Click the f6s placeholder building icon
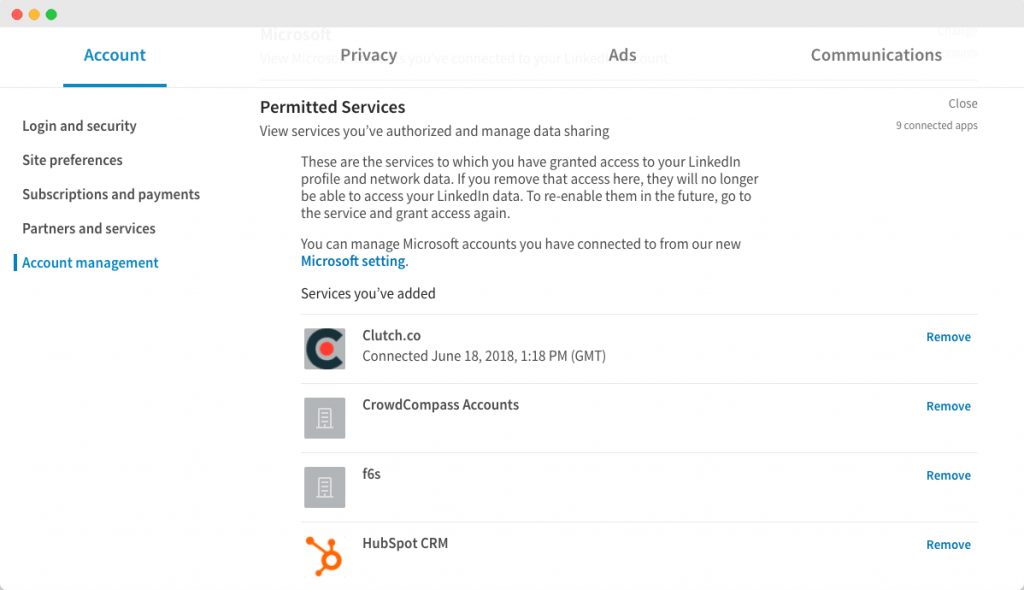The width and height of the screenshot is (1024, 590). click(325, 487)
